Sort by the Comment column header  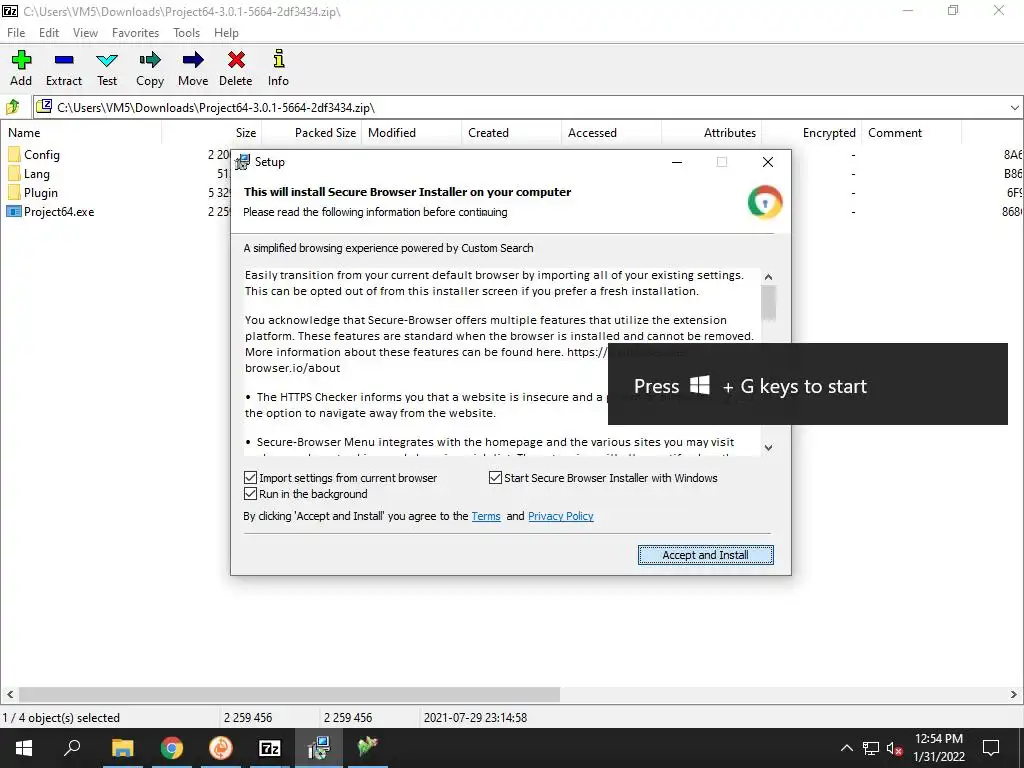pos(911,133)
